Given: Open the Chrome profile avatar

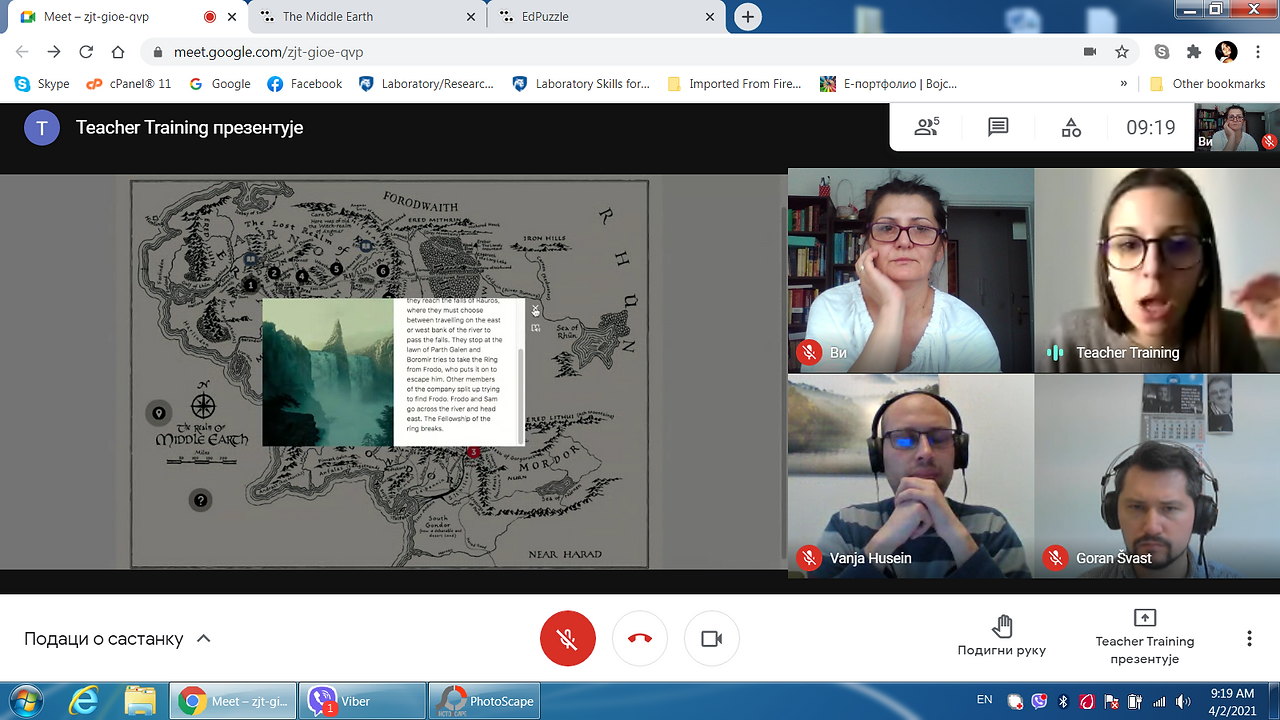Looking at the screenshot, I should coord(1226,52).
